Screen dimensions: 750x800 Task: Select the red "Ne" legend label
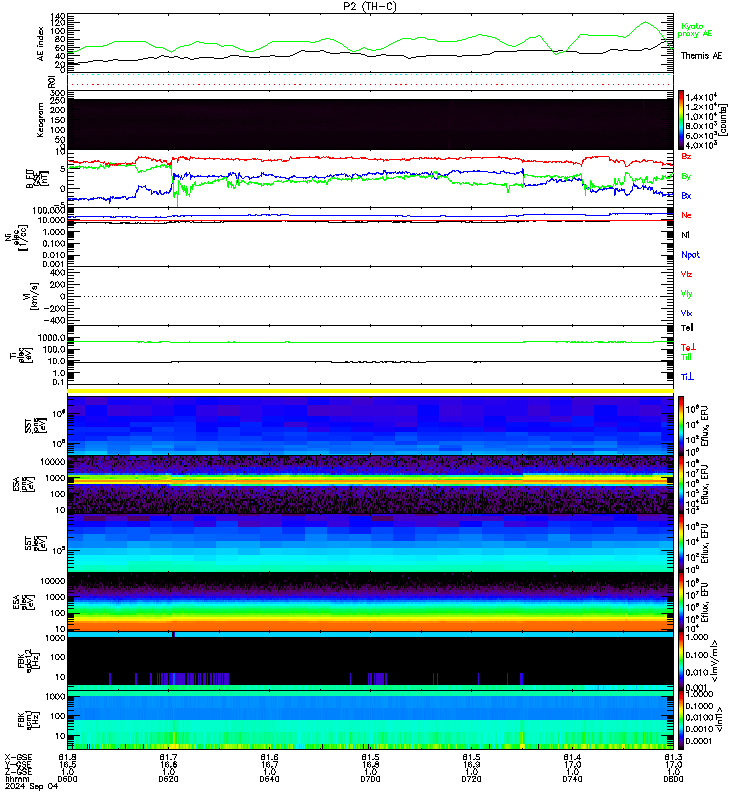coord(686,215)
